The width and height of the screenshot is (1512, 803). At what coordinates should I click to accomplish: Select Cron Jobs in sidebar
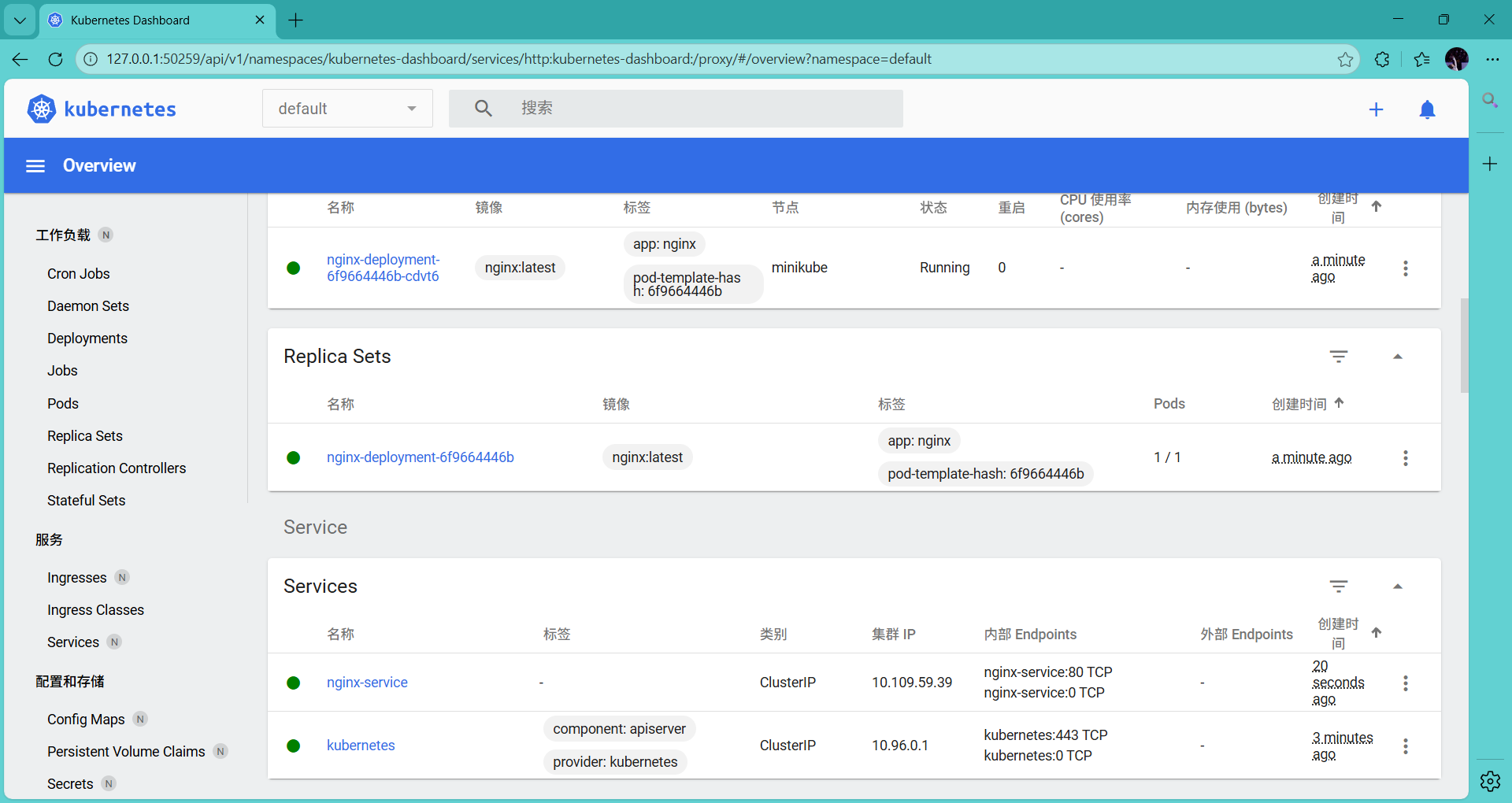click(x=79, y=274)
